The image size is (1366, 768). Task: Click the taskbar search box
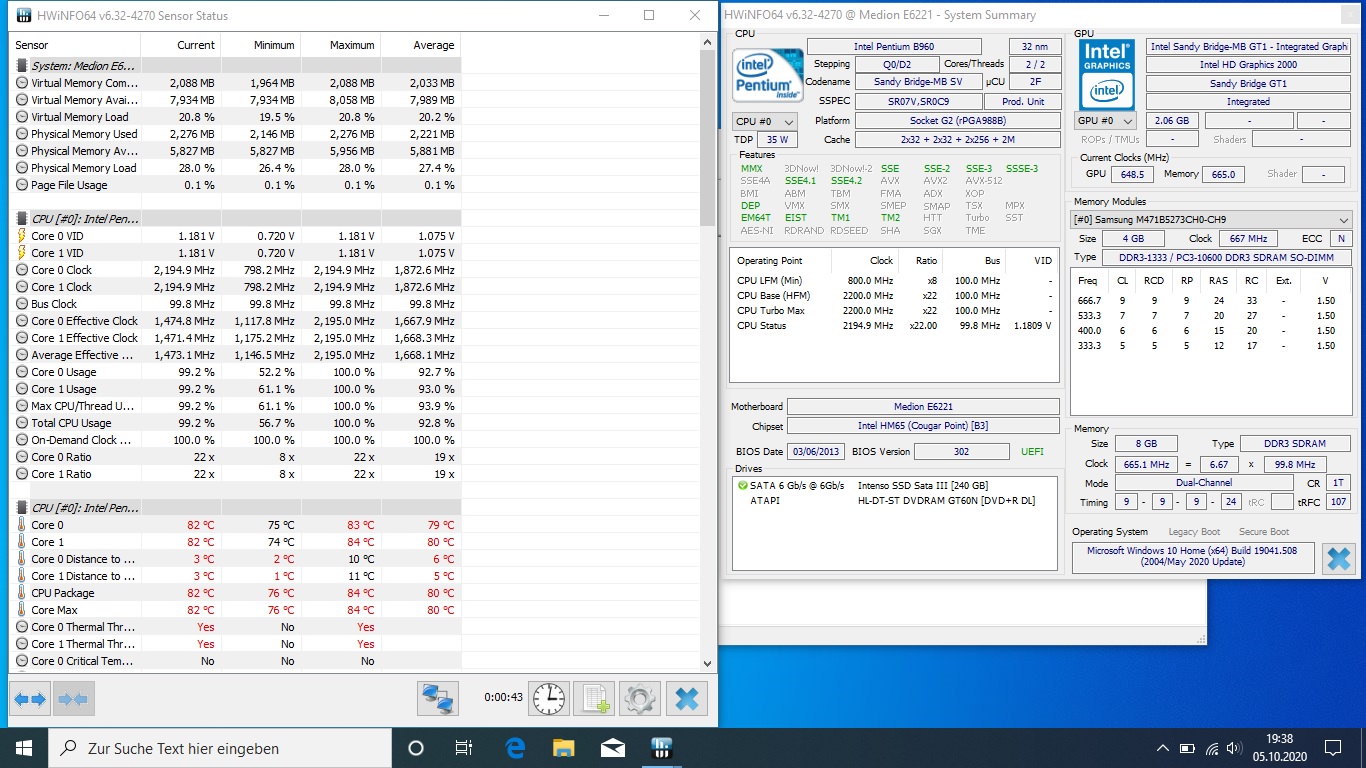coord(219,748)
